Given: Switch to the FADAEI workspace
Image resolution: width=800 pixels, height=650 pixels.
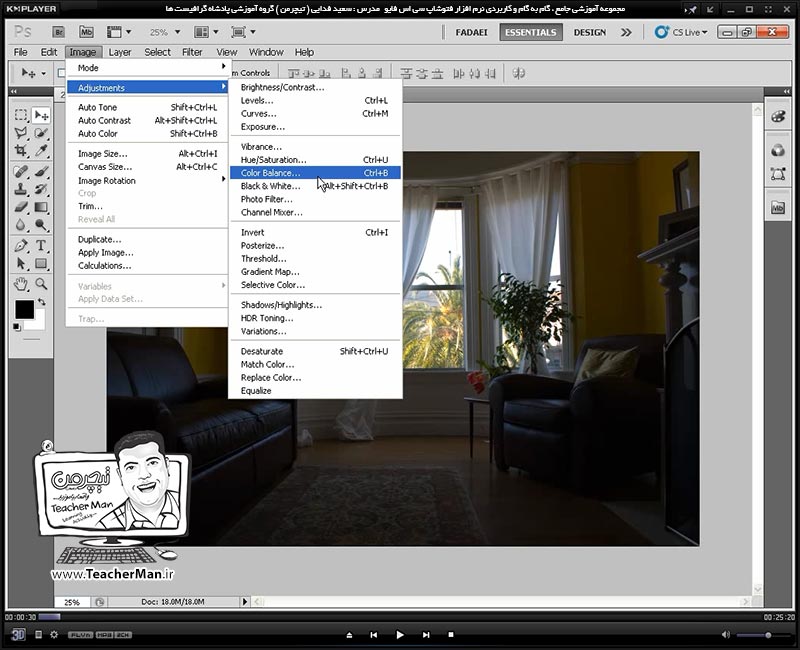Looking at the screenshot, I should pos(471,32).
